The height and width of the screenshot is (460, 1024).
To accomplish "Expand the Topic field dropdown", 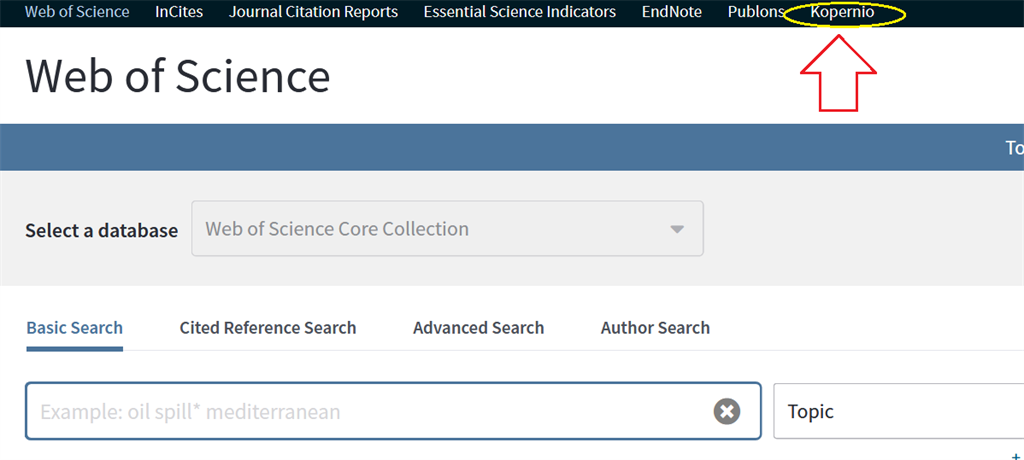I will coord(899,412).
